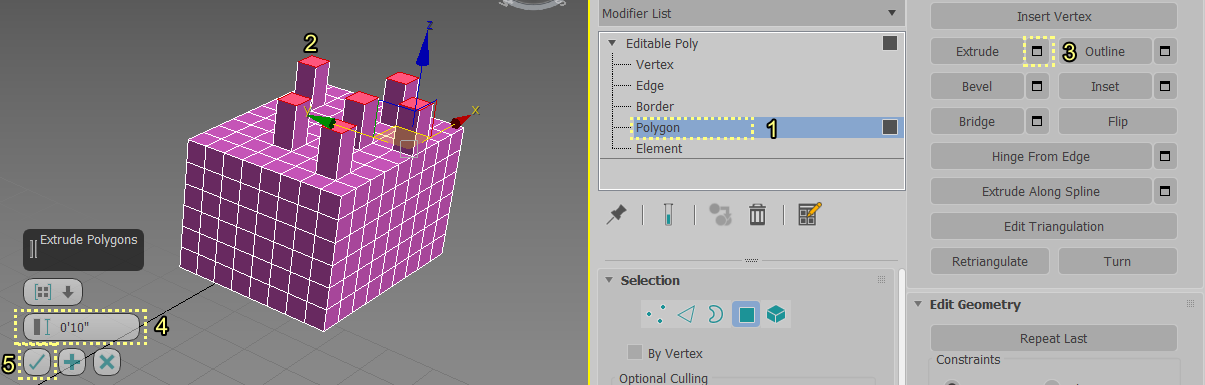
Task: Confirm extrude with the OK checkmark
Action: tap(37, 362)
